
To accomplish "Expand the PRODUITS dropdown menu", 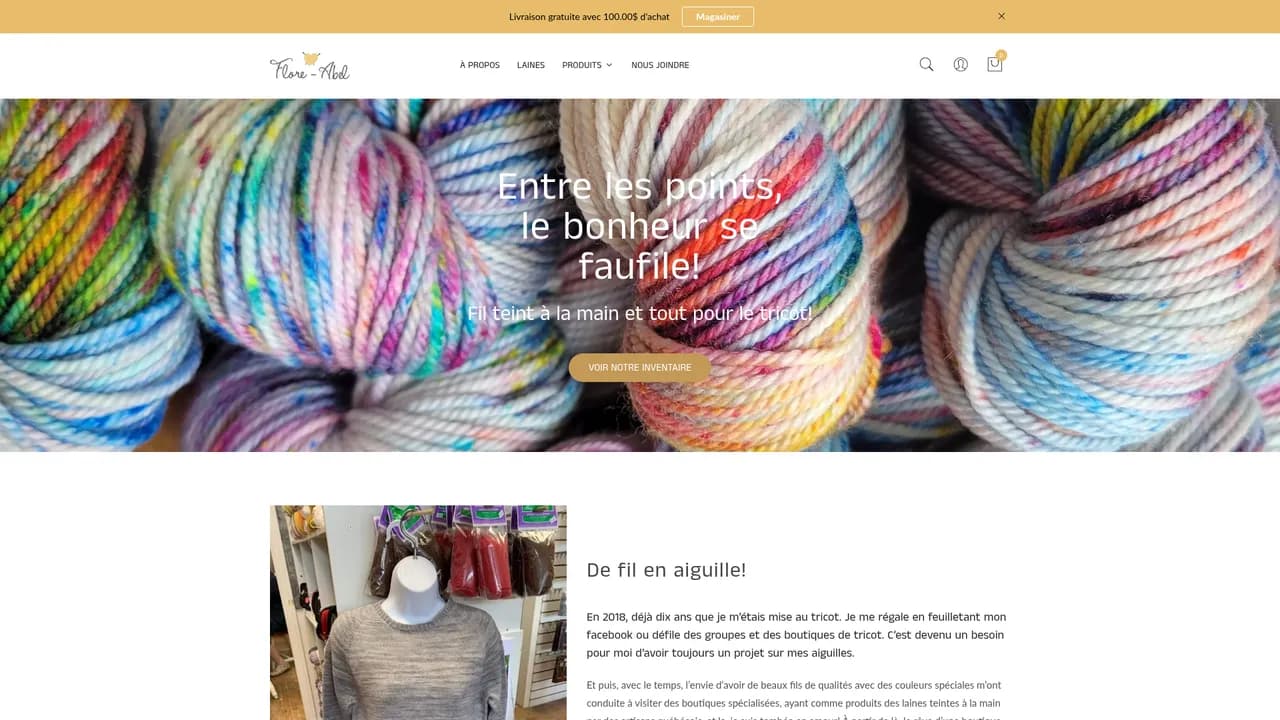I will (587, 65).
